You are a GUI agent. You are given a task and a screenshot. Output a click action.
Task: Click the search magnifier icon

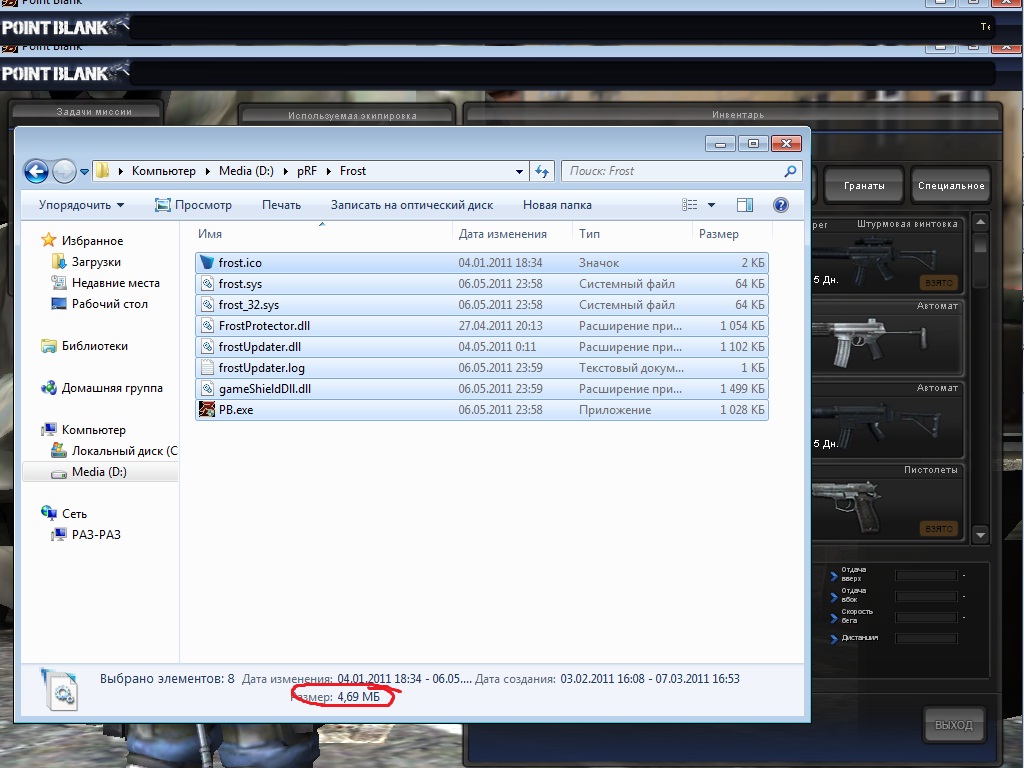tap(790, 171)
